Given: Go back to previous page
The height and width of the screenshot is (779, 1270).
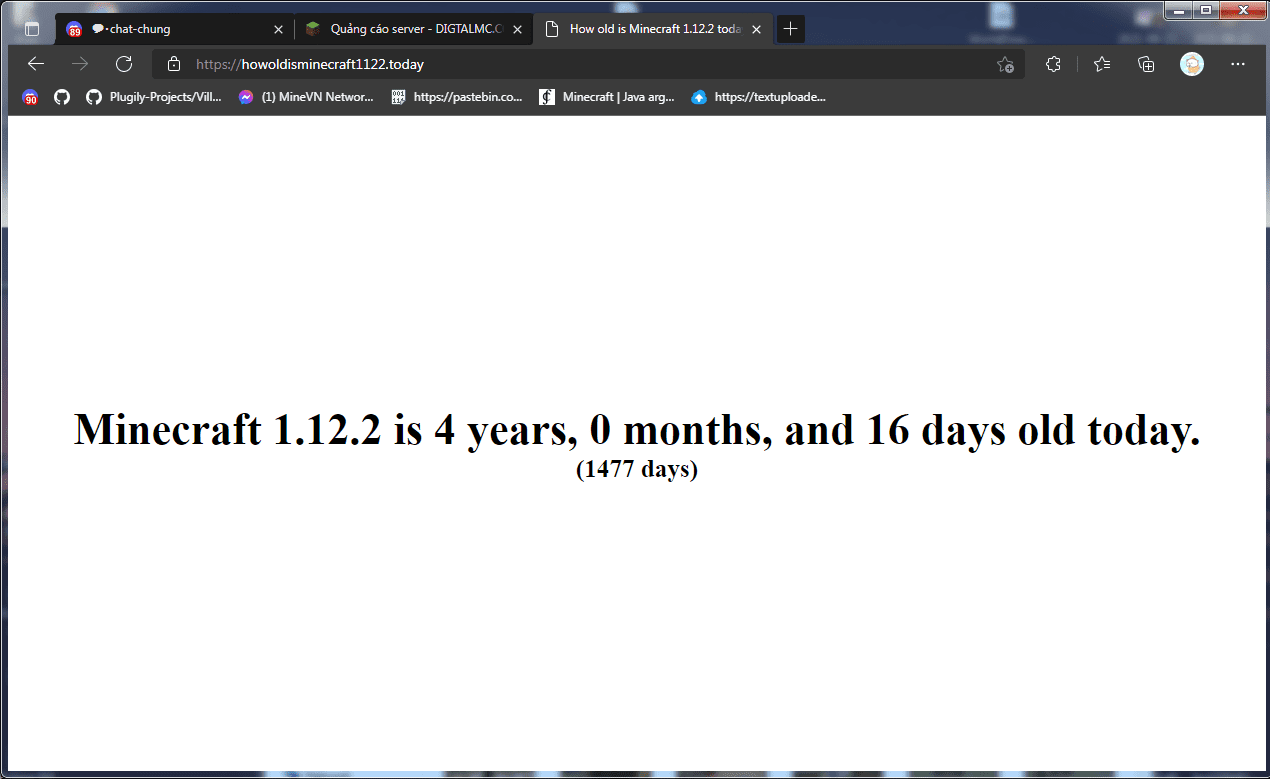Looking at the screenshot, I should pos(36,64).
